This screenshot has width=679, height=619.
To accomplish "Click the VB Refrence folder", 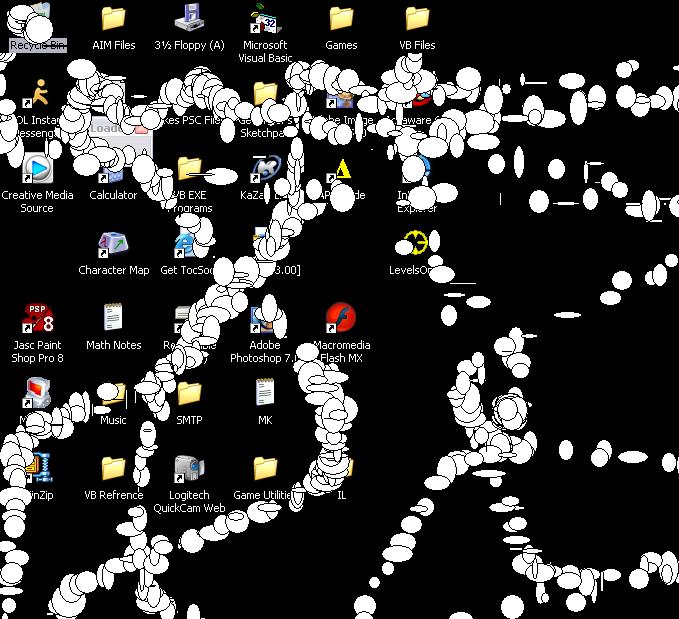I will coord(113,469).
